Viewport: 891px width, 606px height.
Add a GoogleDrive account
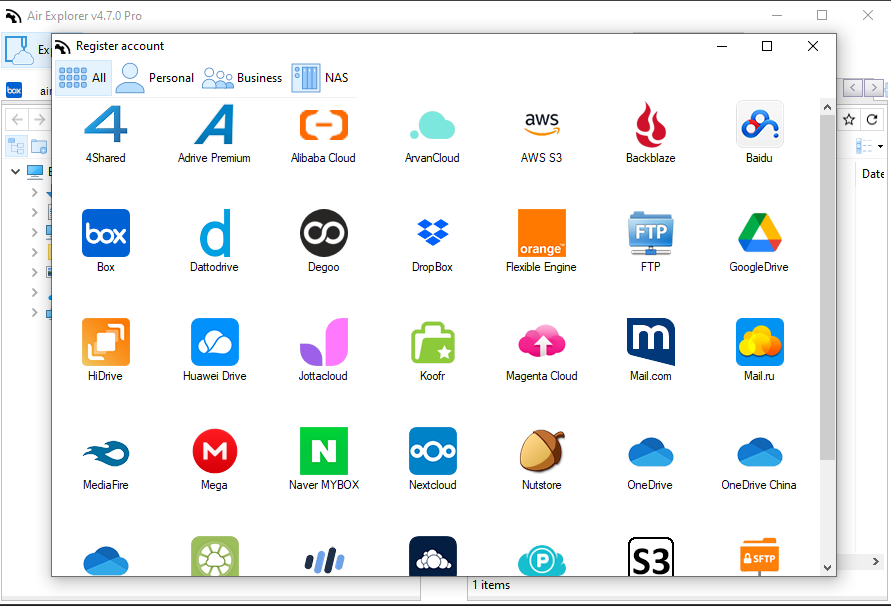[760, 242]
